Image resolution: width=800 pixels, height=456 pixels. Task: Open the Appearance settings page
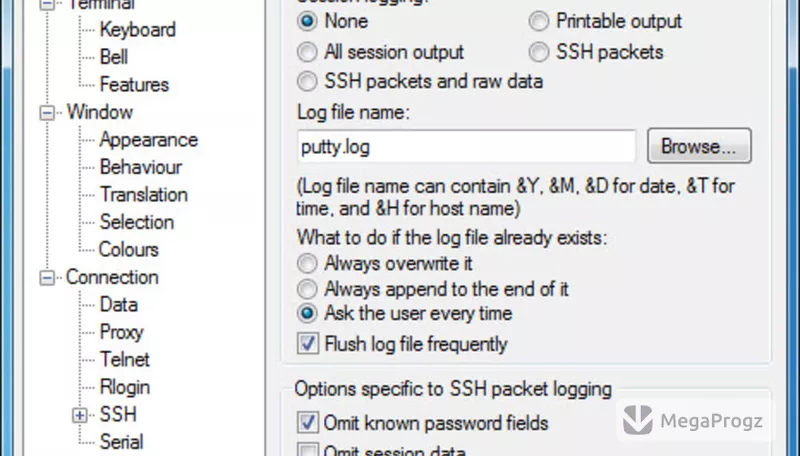[148, 140]
